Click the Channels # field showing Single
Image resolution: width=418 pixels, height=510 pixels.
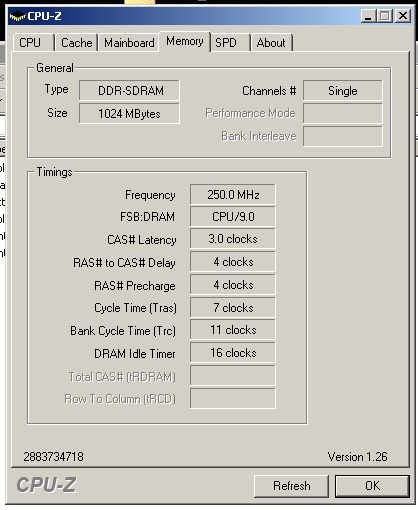[343, 90]
